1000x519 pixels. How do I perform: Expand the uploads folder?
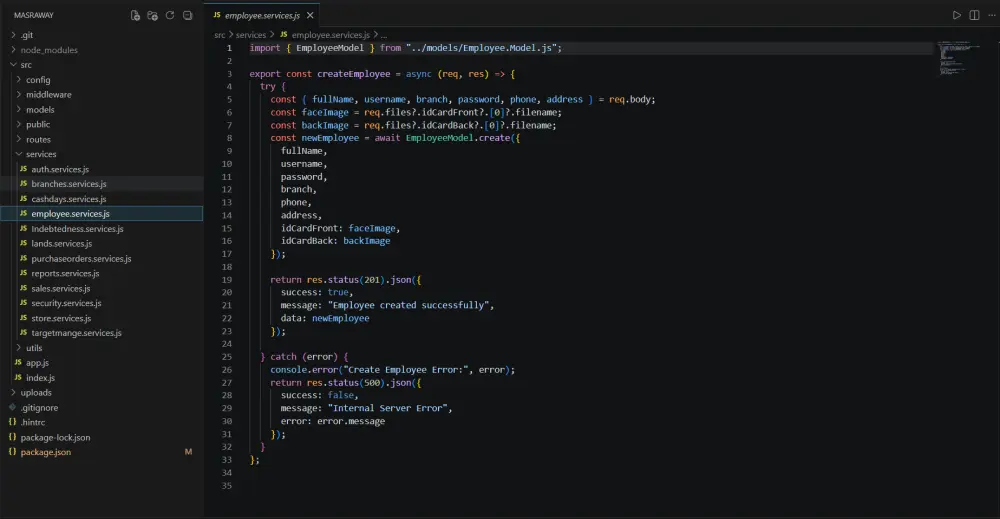pyautogui.click(x=102, y=393)
